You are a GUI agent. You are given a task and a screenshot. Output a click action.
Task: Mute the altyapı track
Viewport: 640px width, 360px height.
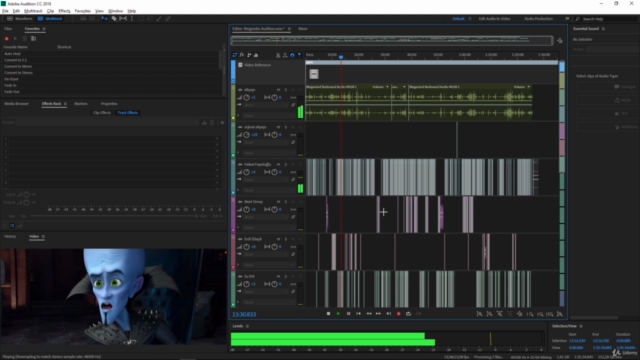tap(278, 90)
